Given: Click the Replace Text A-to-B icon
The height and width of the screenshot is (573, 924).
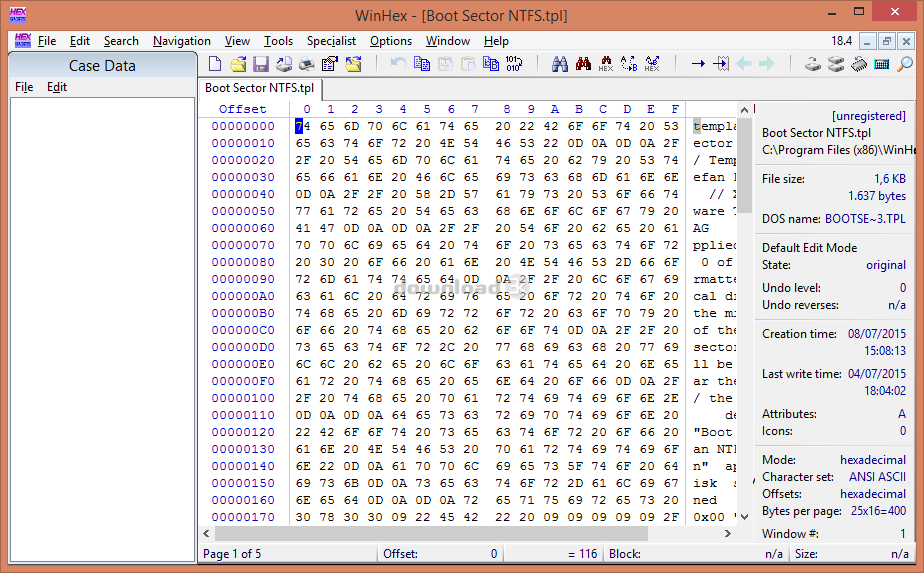Looking at the screenshot, I should coord(629,64).
